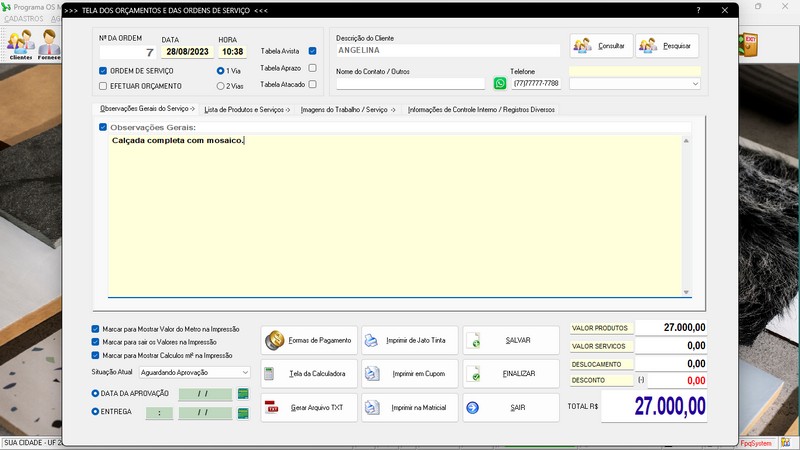Viewport: 800px width, 450px height.
Task: Select the 2 Vias radio button
Action: (220, 86)
